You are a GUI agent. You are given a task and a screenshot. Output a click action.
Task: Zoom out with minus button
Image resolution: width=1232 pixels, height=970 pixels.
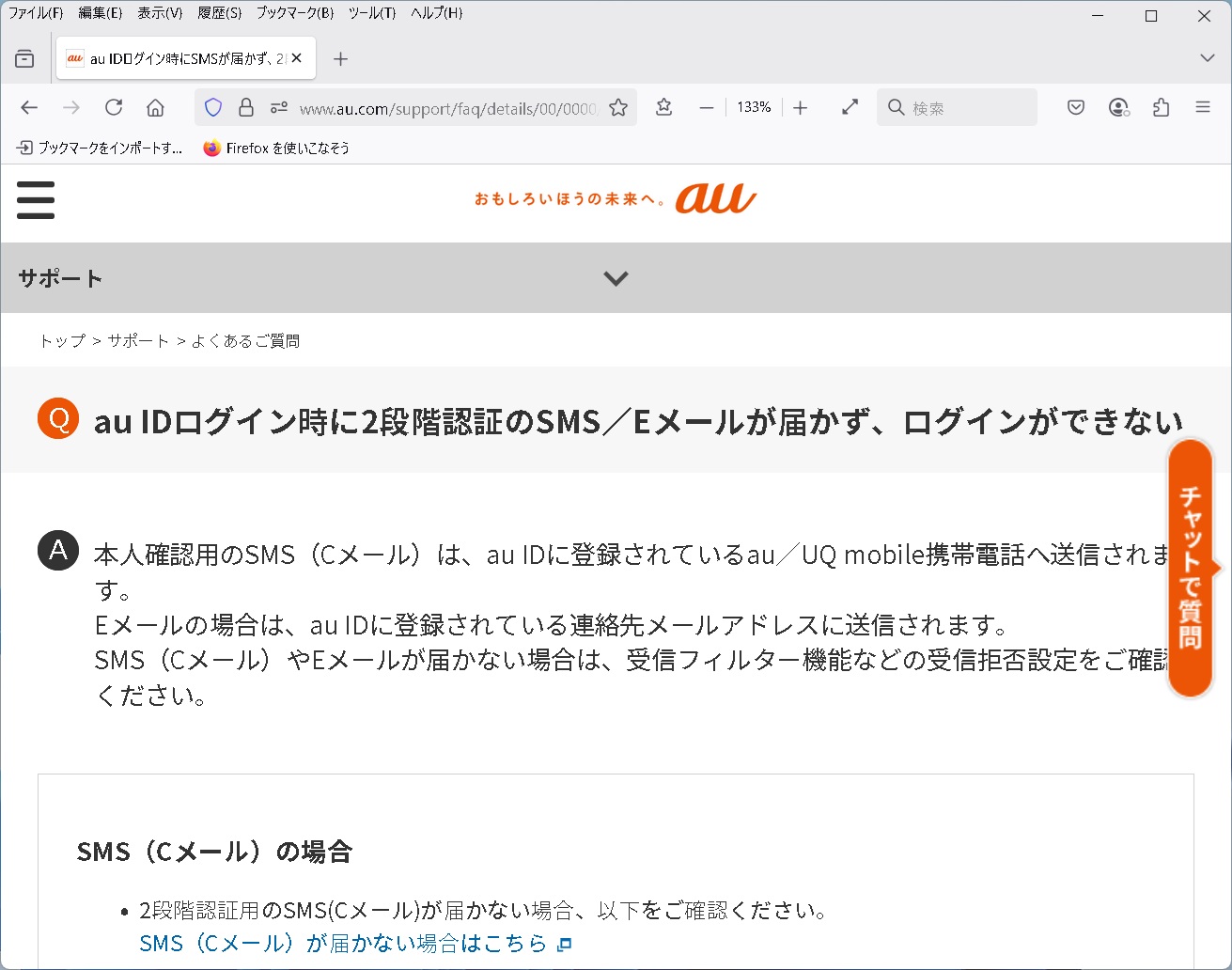[x=707, y=108]
